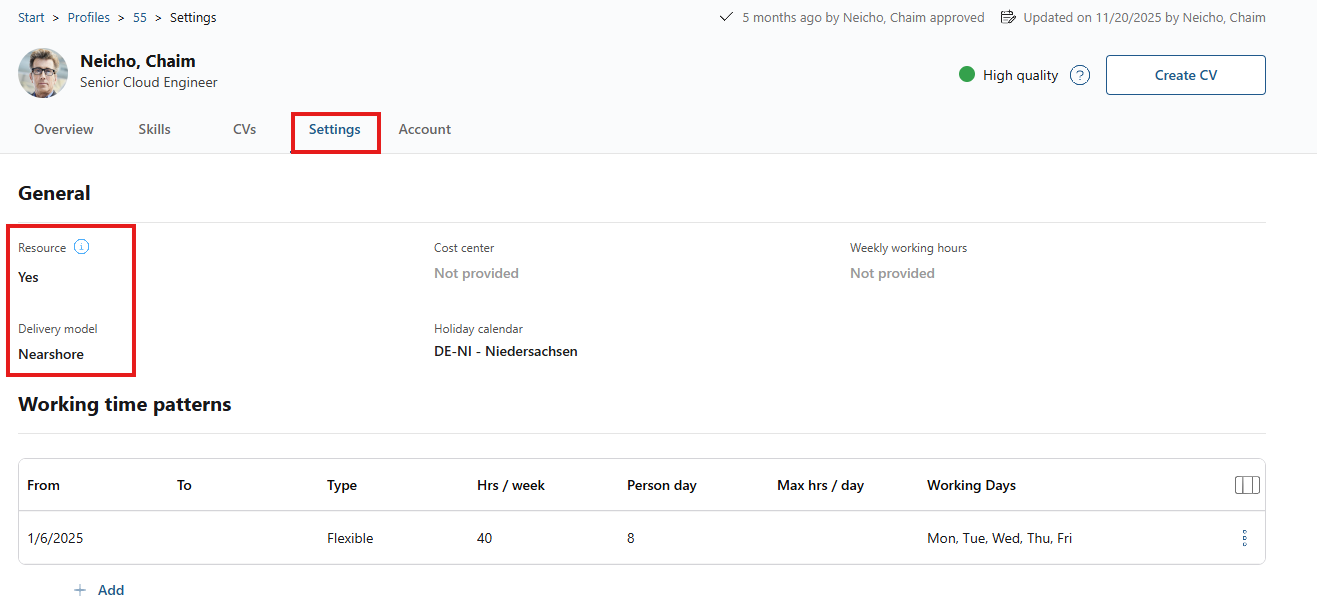
Task: Click the Working time patterns heading
Action: [x=125, y=404]
